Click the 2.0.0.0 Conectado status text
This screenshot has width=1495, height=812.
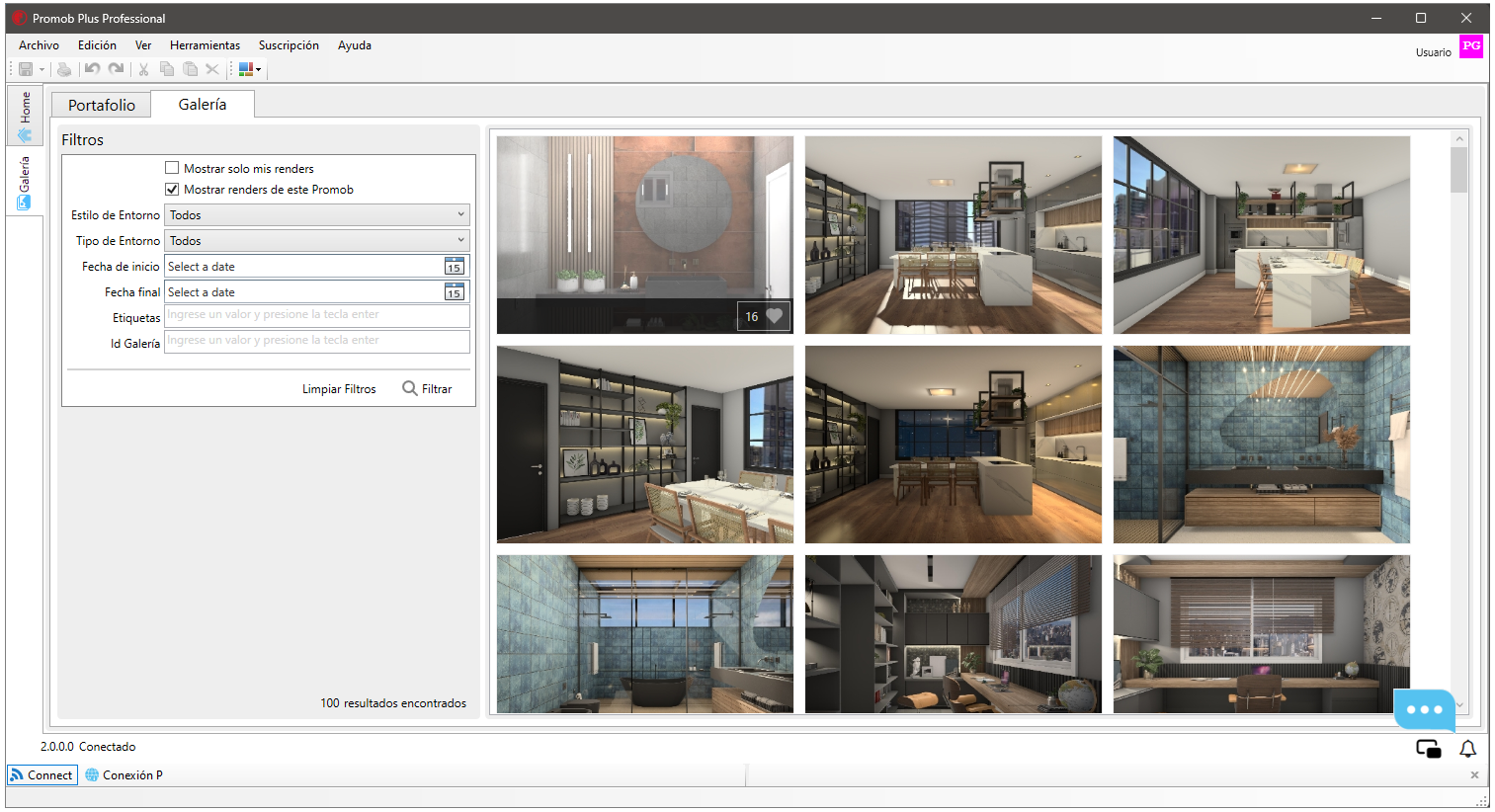[88, 747]
